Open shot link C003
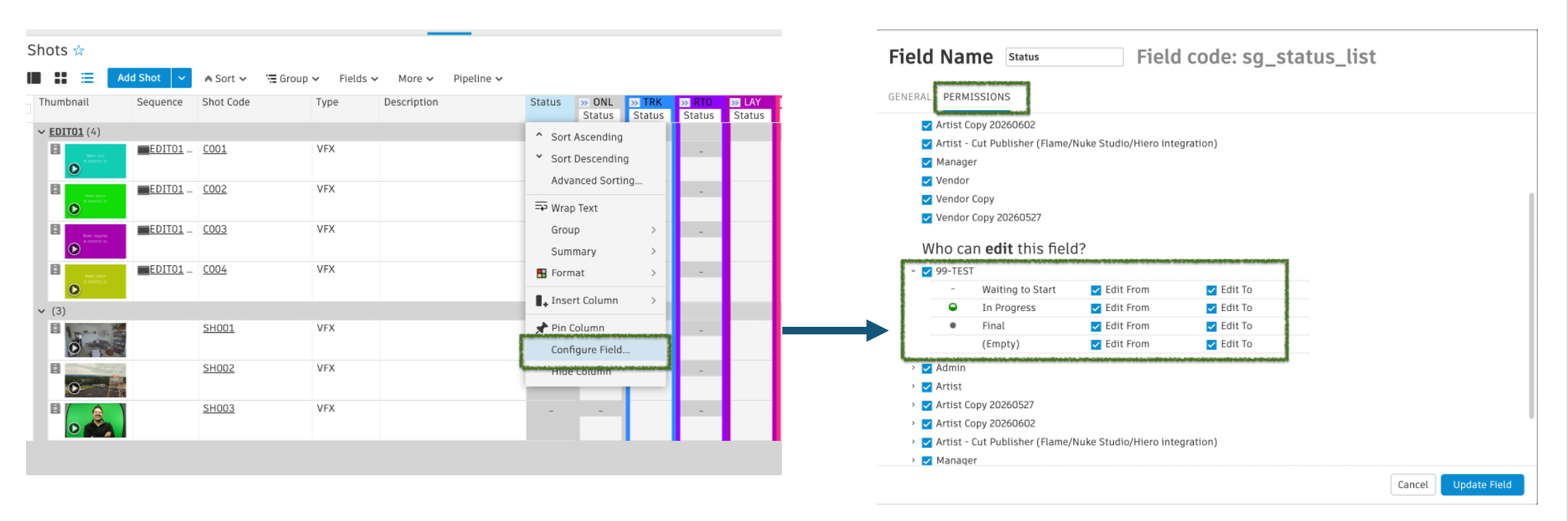 (x=215, y=229)
